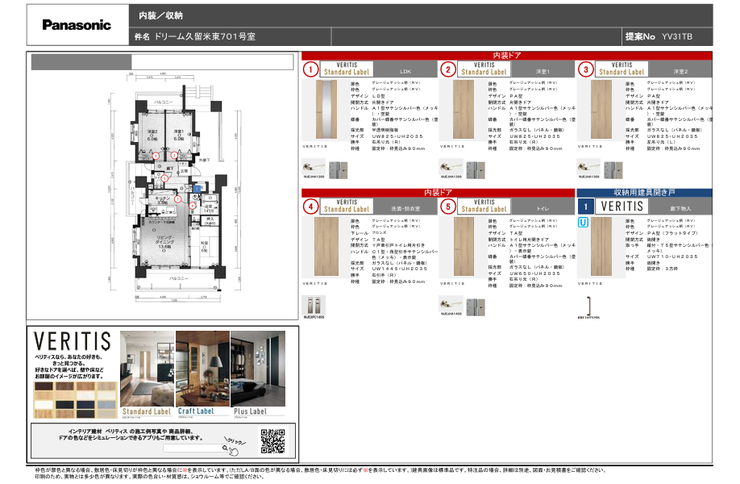This screenshot has height=484, width=740.
Task: Click the blue U icon under storage door
Action: [583, 224]
